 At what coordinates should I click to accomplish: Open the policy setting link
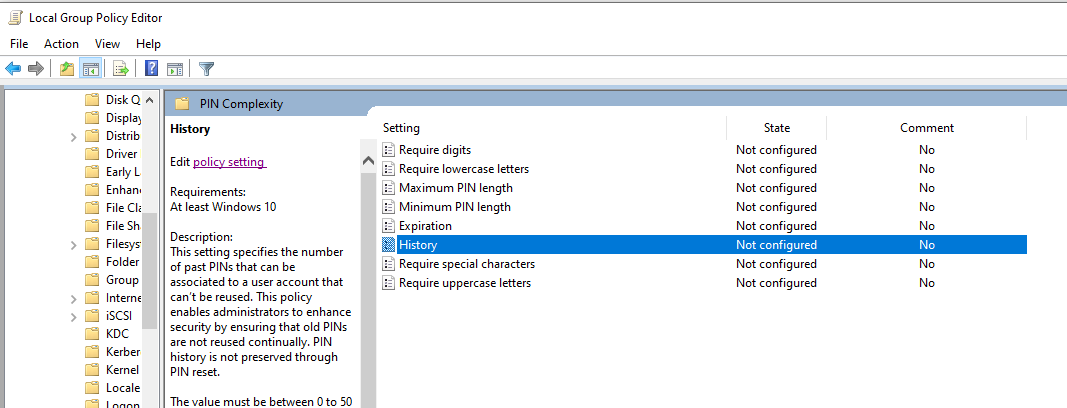[x=229, y=162]
